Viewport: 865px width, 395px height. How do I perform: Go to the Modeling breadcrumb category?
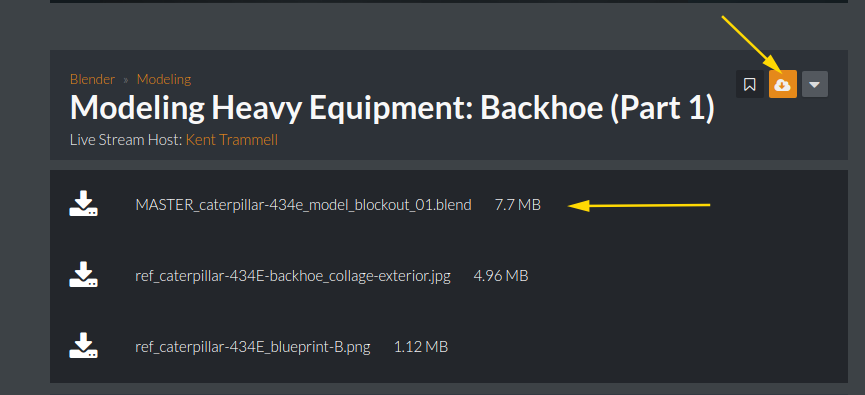164,79
